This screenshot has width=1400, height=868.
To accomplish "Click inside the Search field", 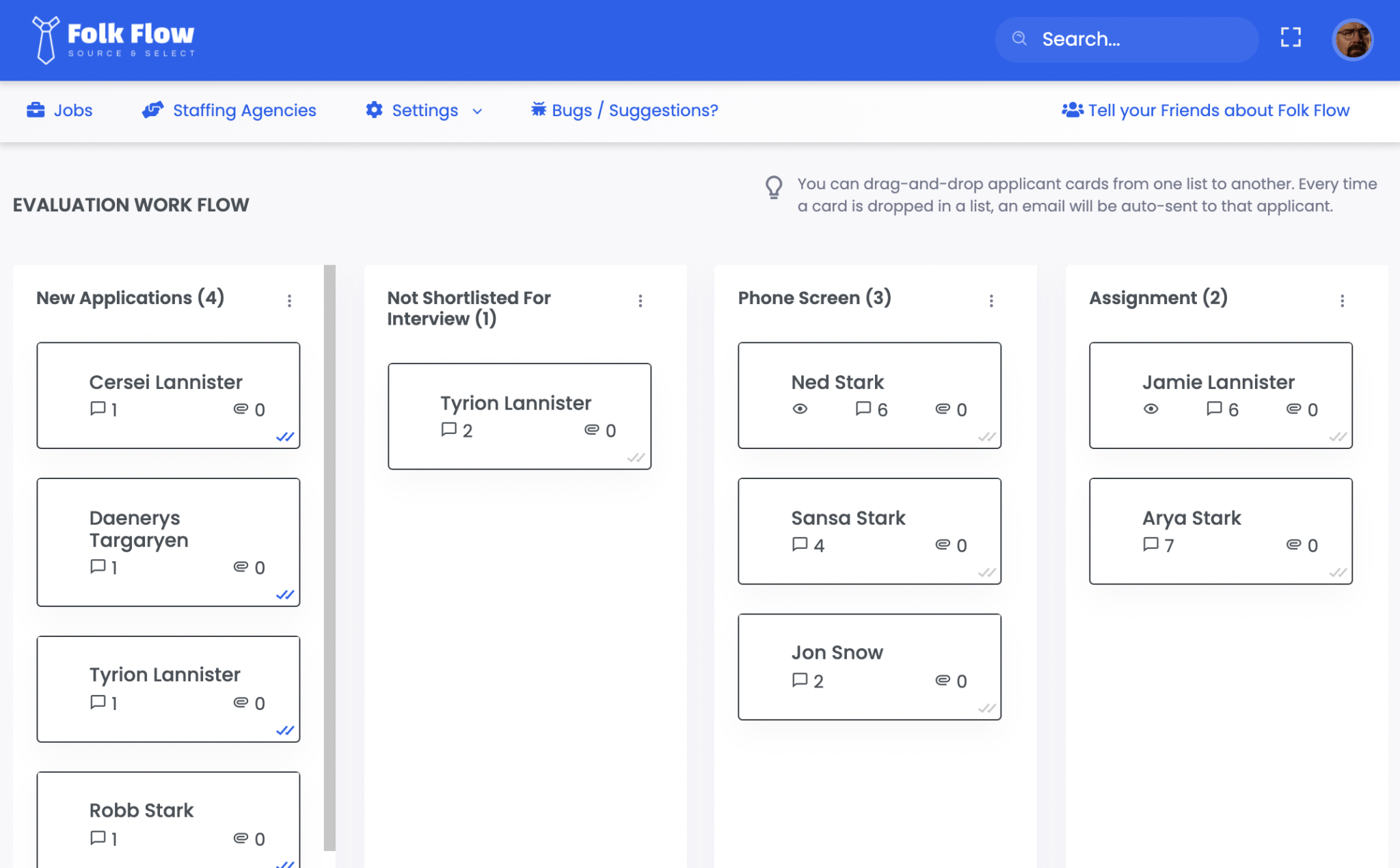I will click(1128, 39).
